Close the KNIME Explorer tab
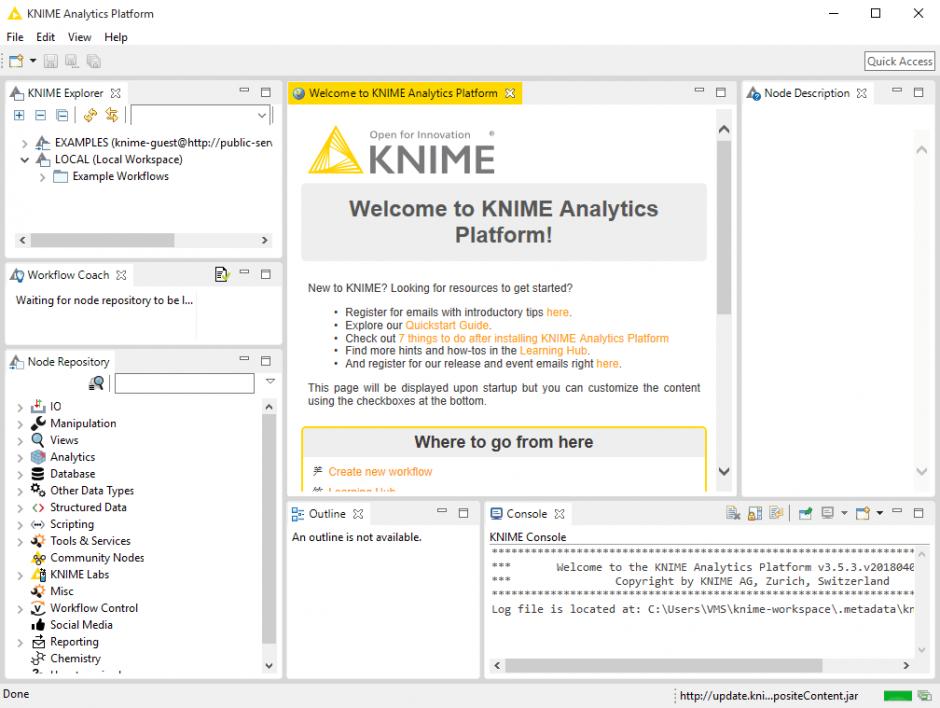Image resolution: width=940 pixels, height=708 pixels. coord(116,94)
